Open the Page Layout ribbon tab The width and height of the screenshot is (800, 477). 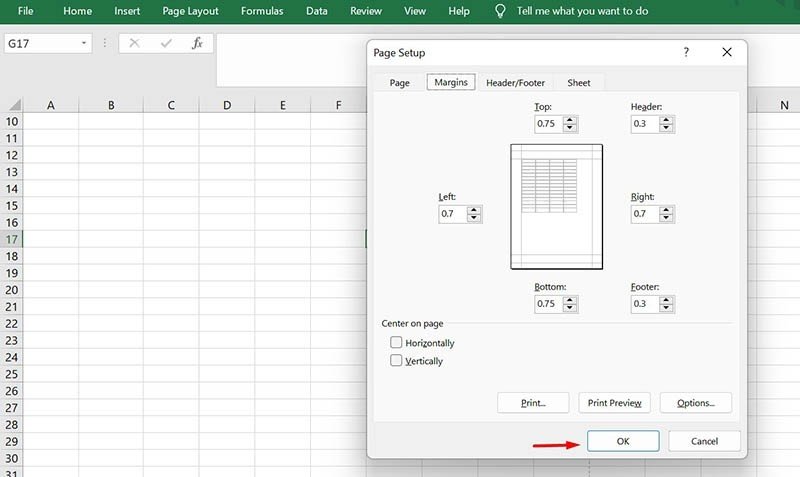coord(190,11)
